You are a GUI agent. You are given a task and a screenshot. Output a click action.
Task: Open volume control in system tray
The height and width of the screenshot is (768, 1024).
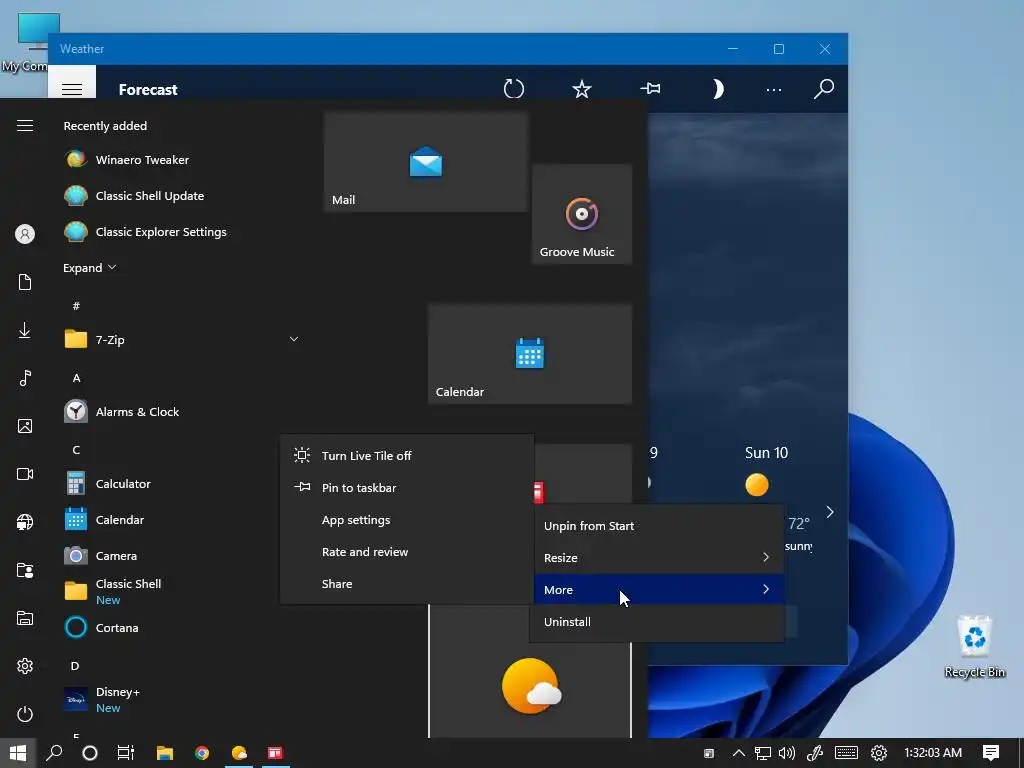pos(787,753)
